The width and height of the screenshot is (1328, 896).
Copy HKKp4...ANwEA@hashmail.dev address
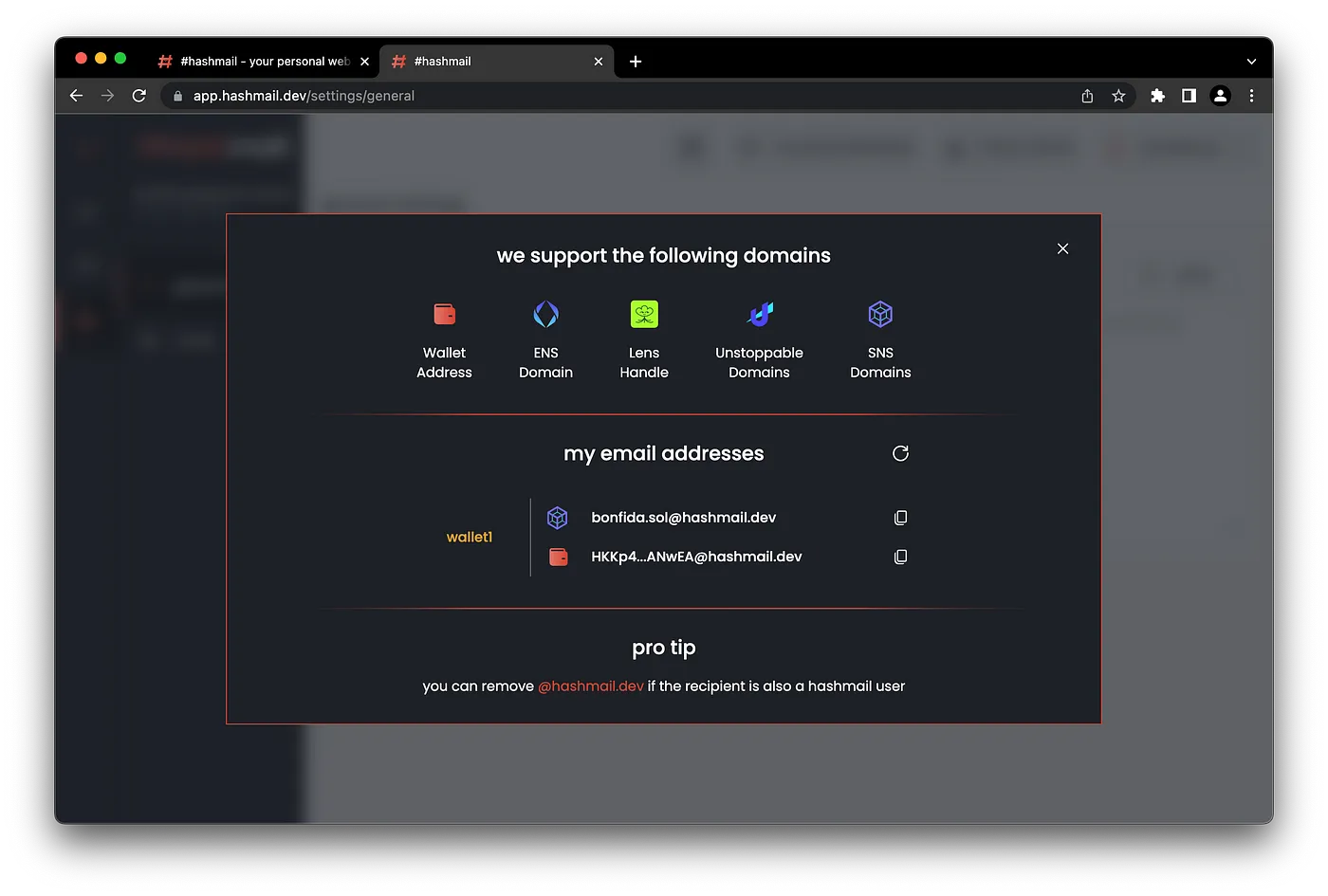(900, 557)
